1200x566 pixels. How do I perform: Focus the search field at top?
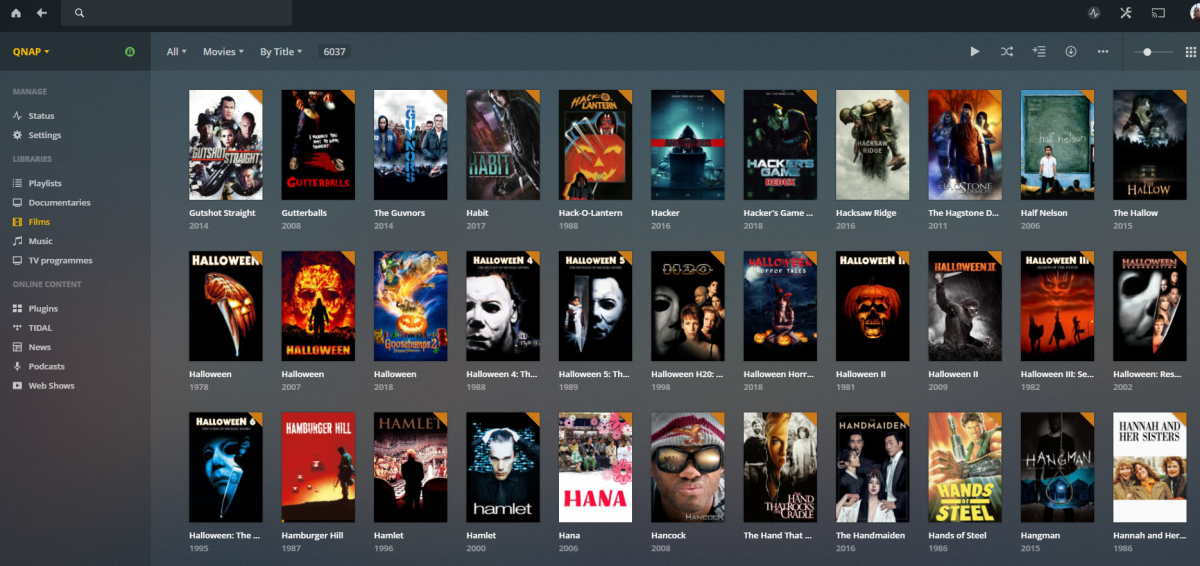click(x=176, y=13)
